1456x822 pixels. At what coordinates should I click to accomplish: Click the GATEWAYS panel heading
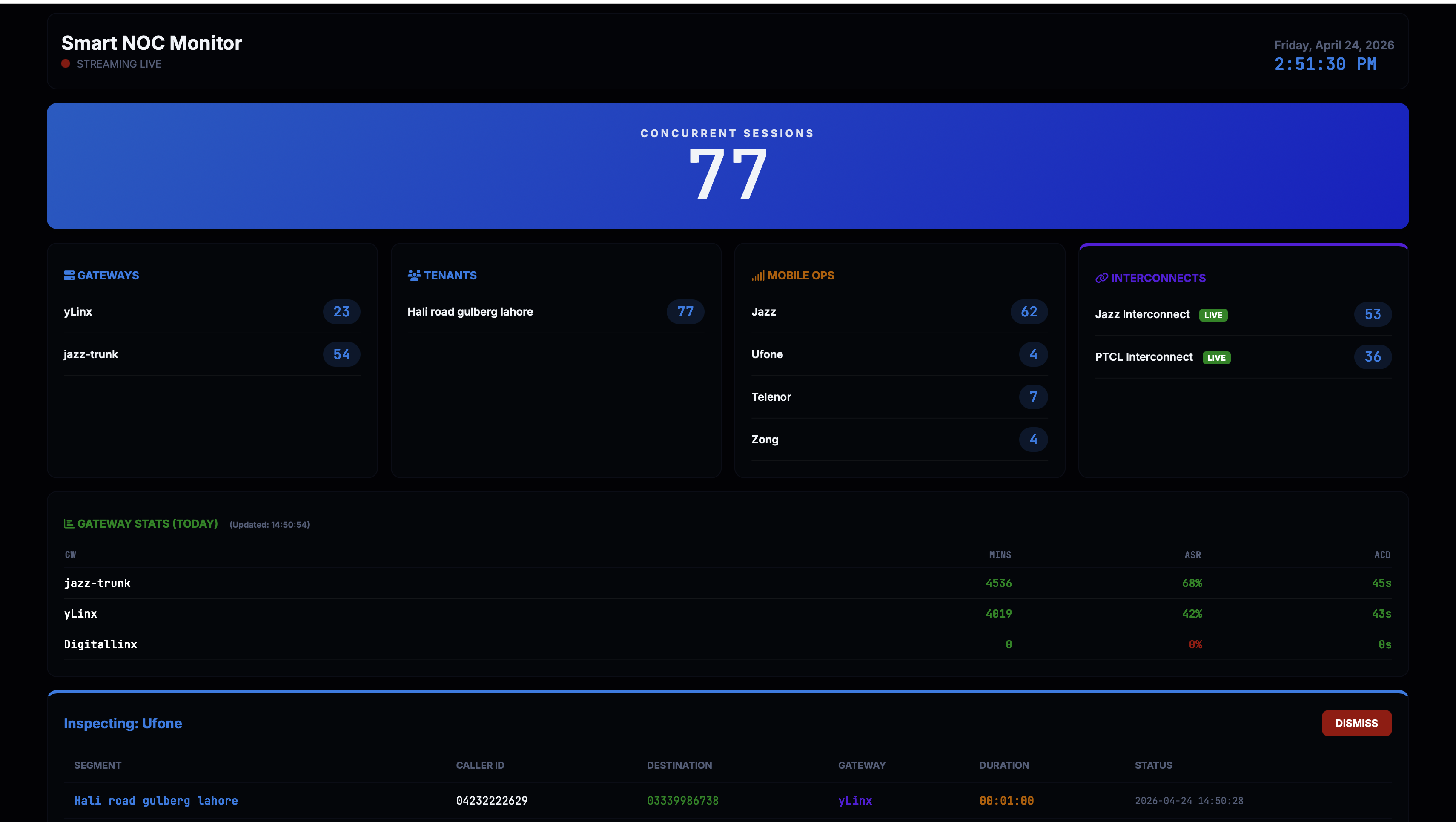tap(108, 275)
